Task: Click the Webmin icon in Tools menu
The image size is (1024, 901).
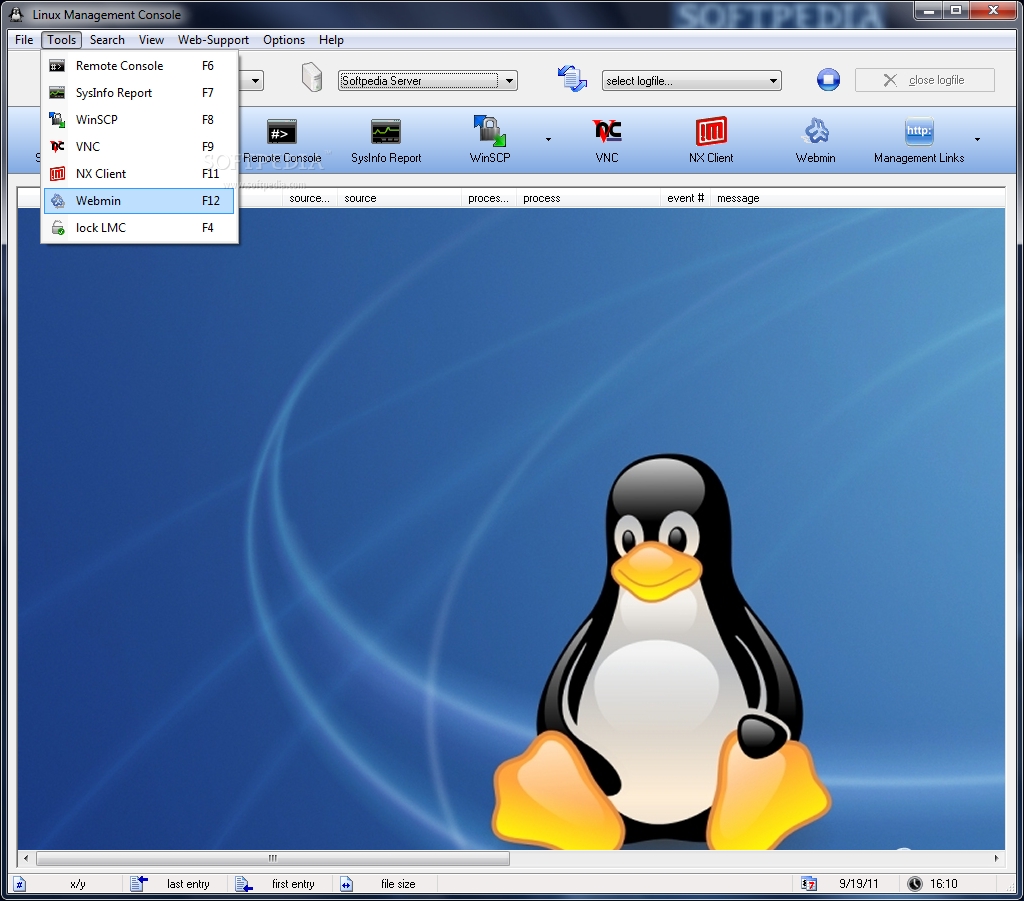Action: 57,200
